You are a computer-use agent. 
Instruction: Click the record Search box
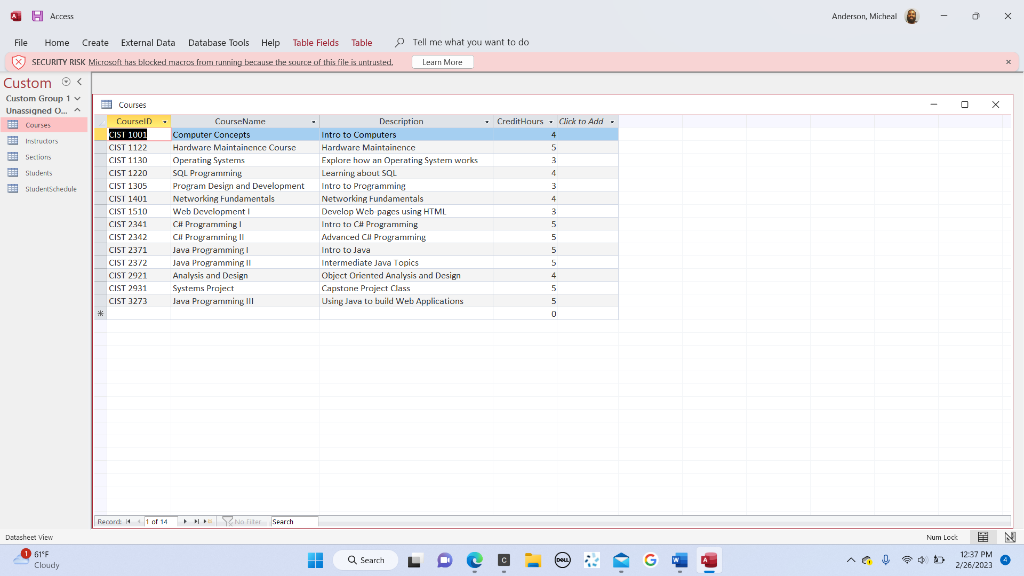(x=294, y=521)
